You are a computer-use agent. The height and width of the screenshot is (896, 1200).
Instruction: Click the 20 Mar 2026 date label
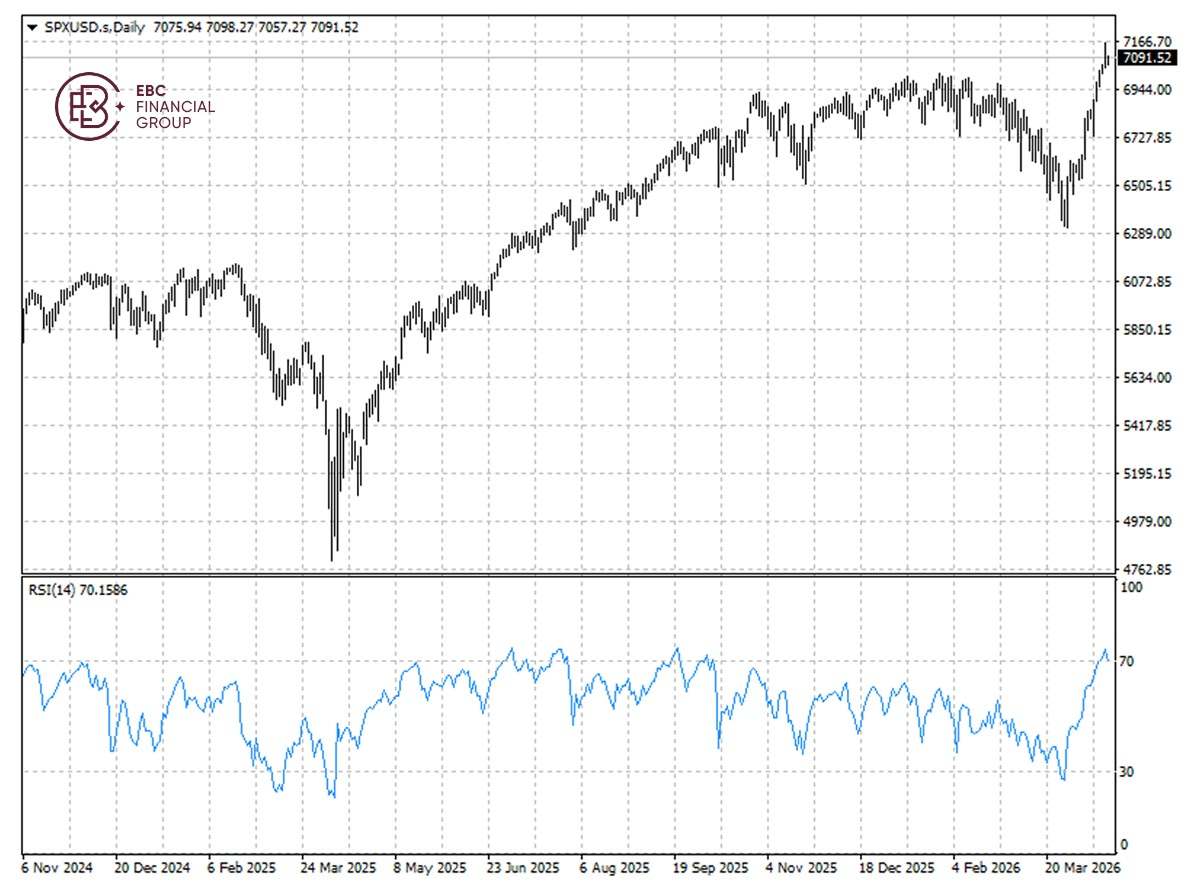1084,869
